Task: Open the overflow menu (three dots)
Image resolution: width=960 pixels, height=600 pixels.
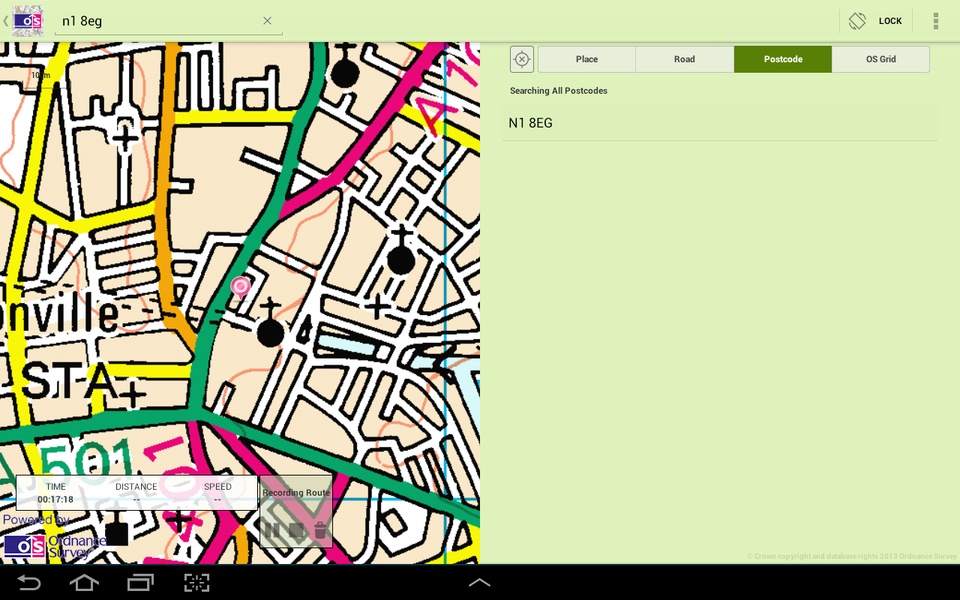Action: point(936,21)
